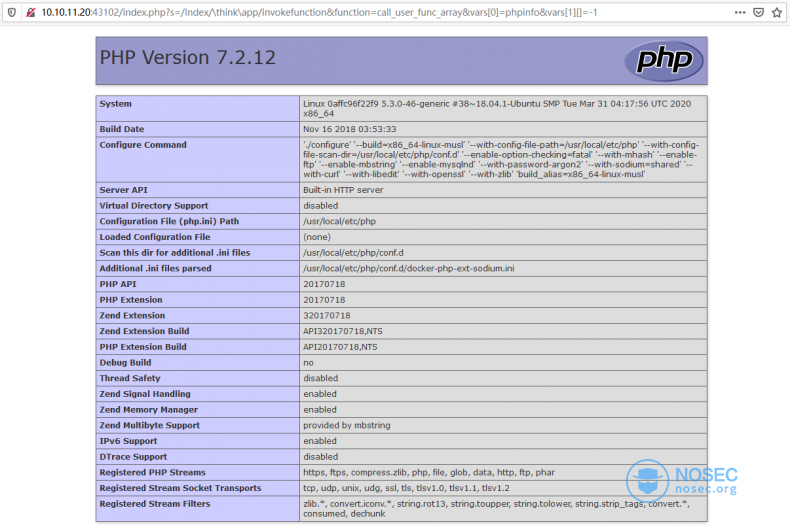Click the PHP streams list starting with https
The width and height of the screenshot is (790, 527).
(x=429, y=472)
